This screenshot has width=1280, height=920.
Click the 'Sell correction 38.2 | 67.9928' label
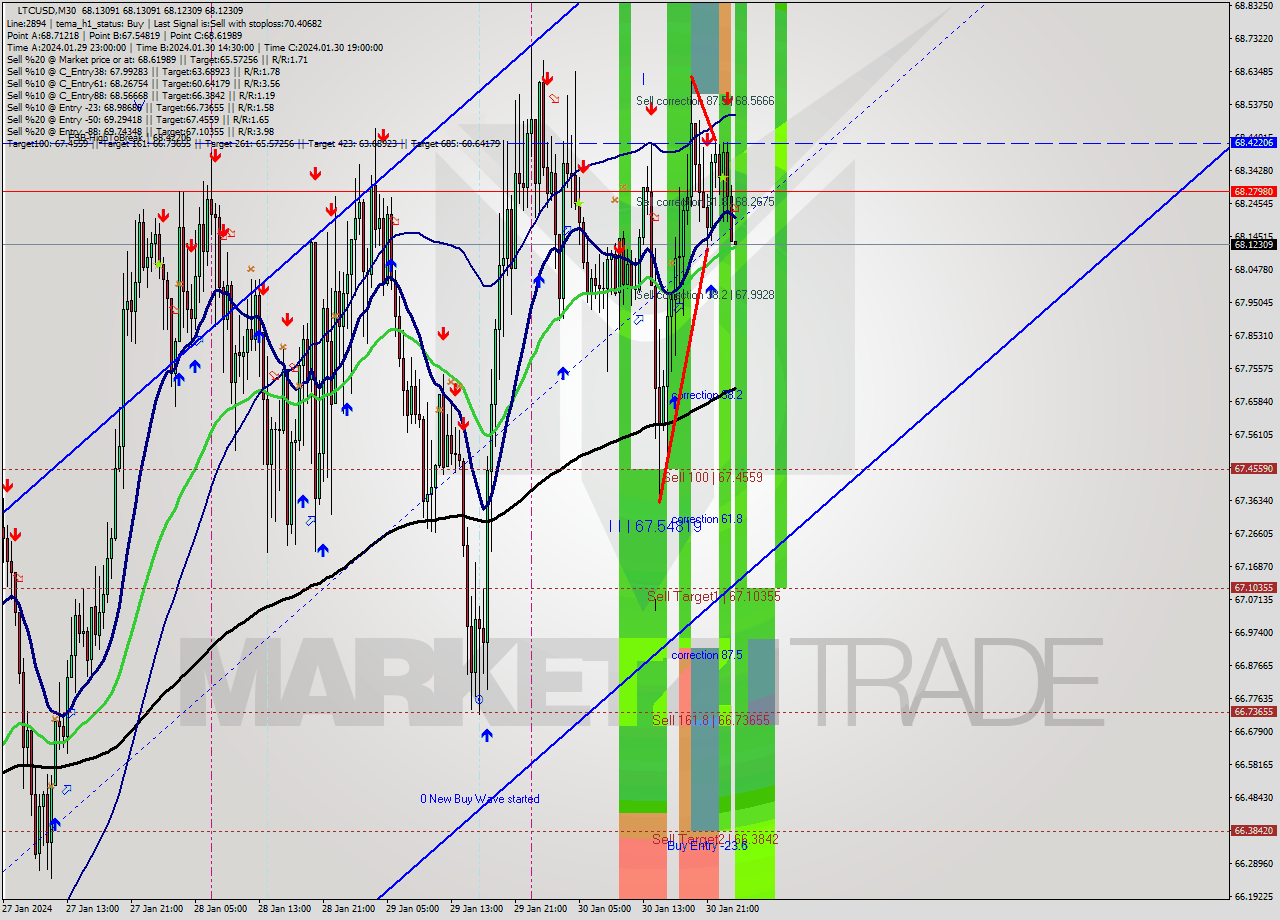pos(705,295)
